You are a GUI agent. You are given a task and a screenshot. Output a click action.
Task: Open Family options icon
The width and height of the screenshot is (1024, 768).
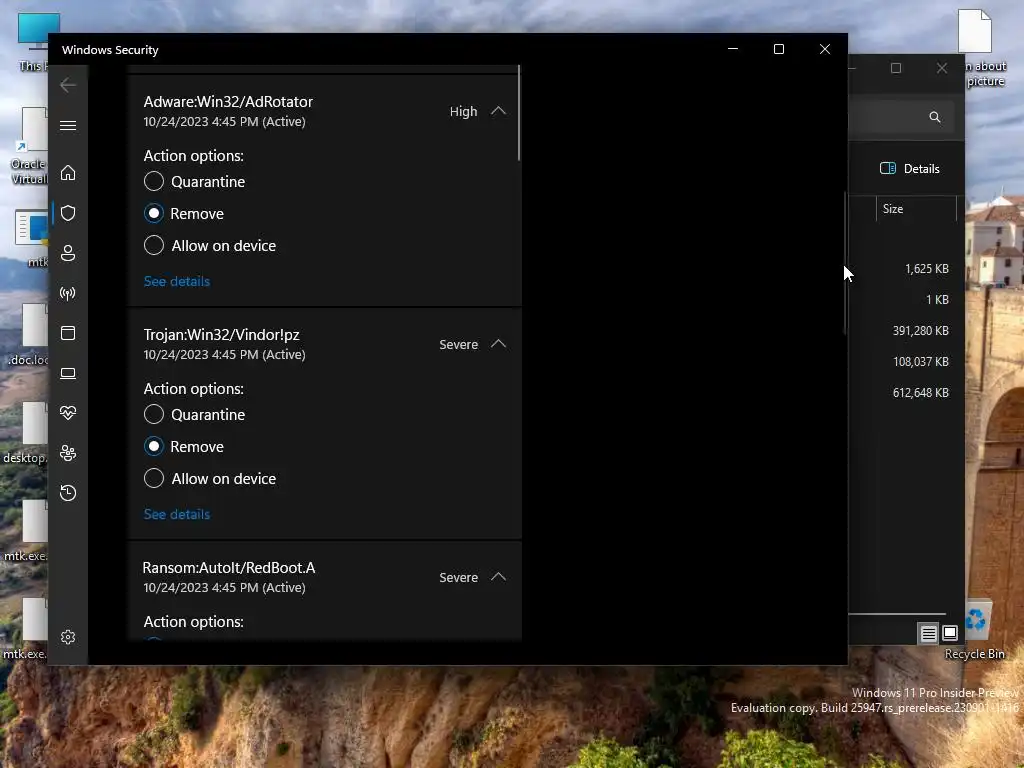coord(68,453)
